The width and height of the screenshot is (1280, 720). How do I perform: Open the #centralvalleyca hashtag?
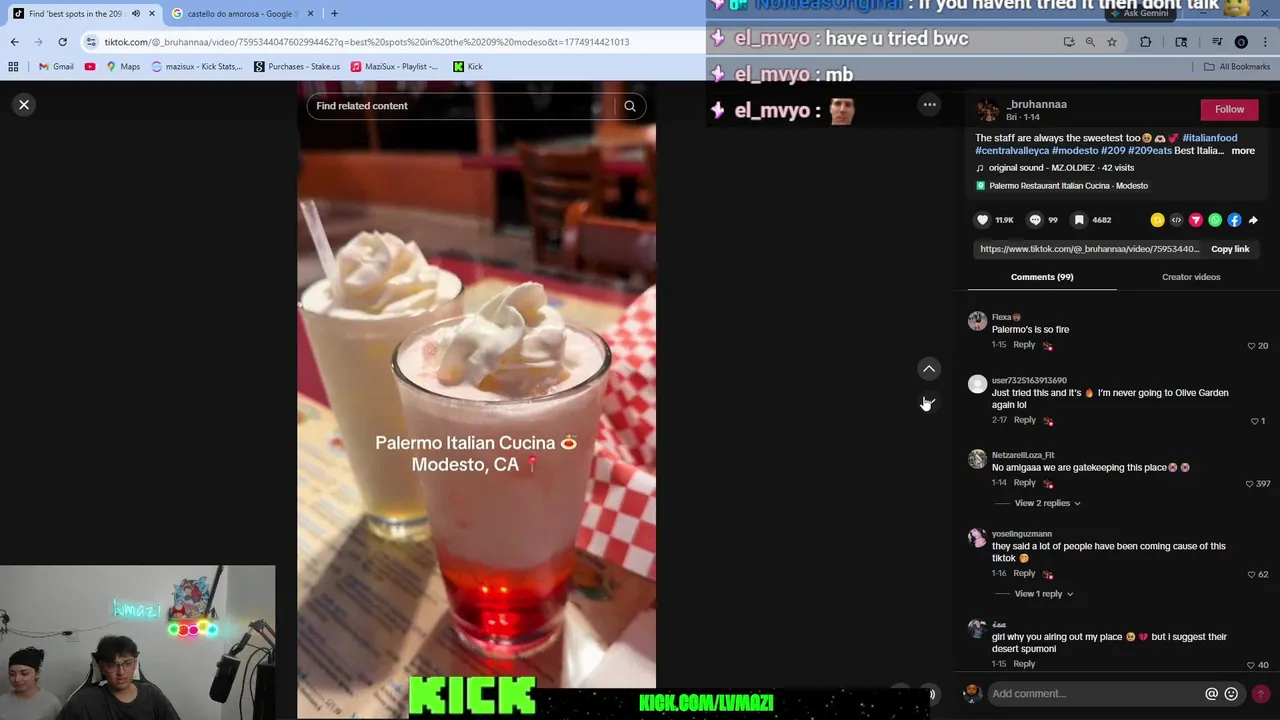click(x=1012, y=151)
